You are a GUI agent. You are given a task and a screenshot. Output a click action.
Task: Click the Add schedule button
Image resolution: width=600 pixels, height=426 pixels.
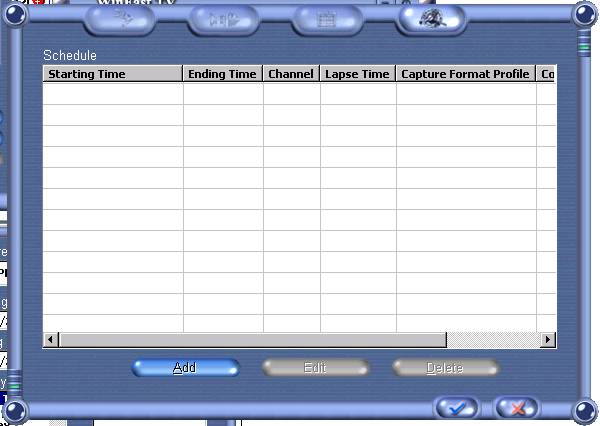[186, 368]
